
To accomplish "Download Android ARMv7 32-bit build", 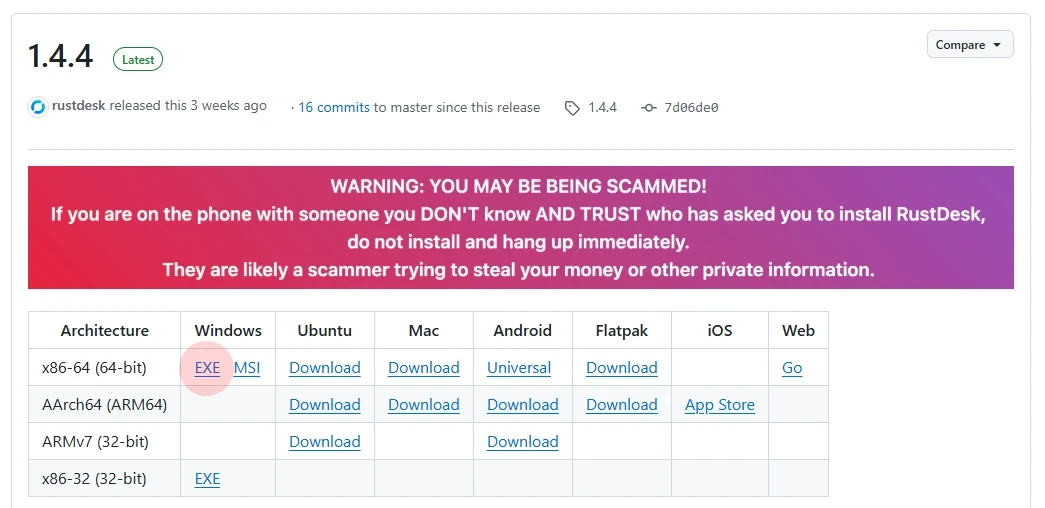I will (x=523, y=442).
